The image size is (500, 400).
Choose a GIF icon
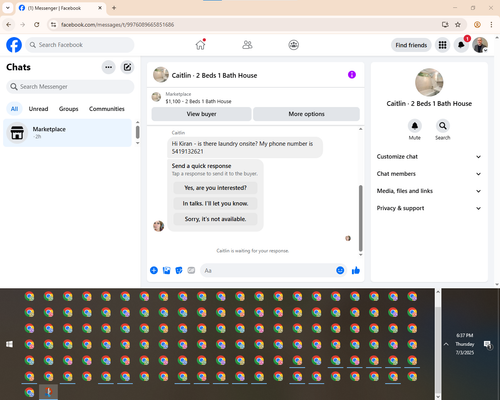191,270
